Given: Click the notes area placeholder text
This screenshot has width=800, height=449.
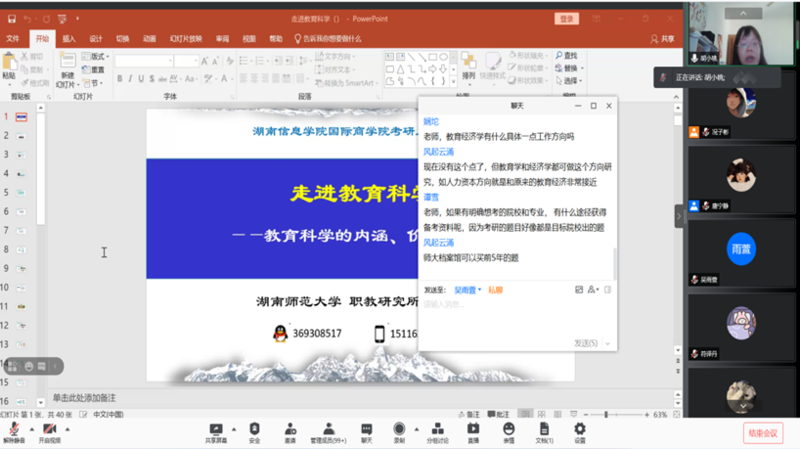Looking at the screenshot, I should [84, 398].
